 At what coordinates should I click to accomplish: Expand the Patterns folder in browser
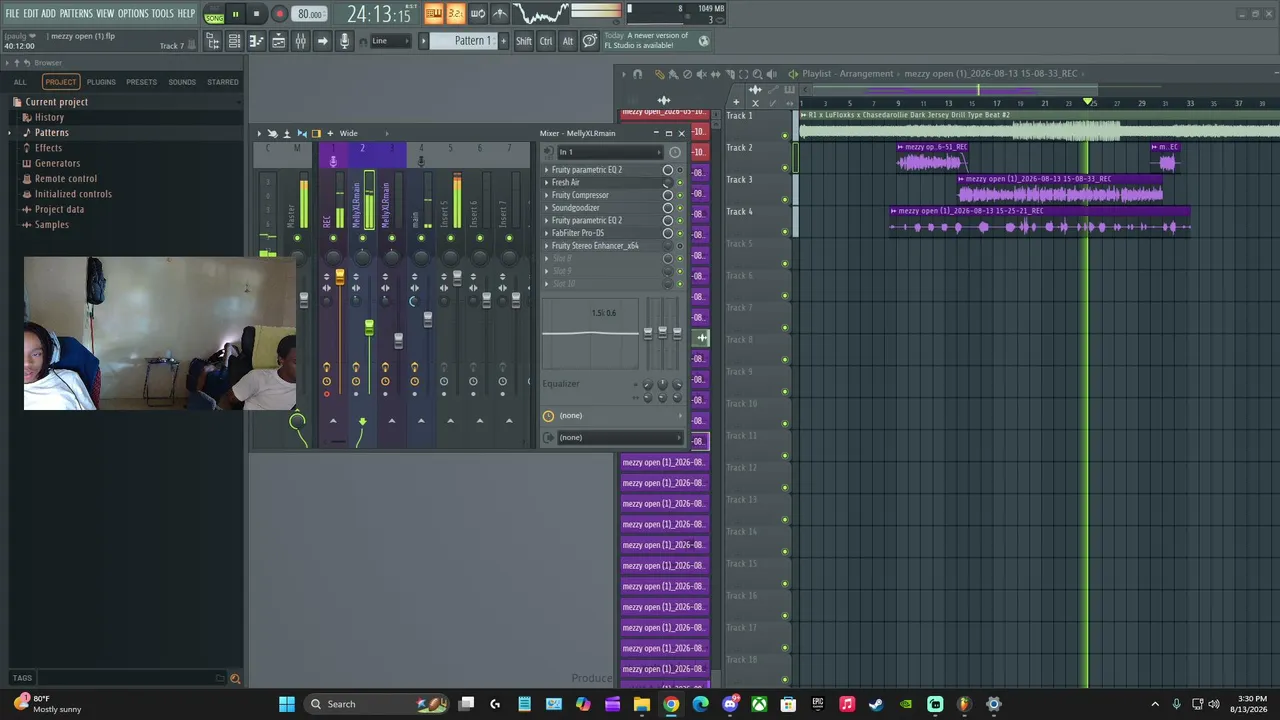tap(52, 133)
